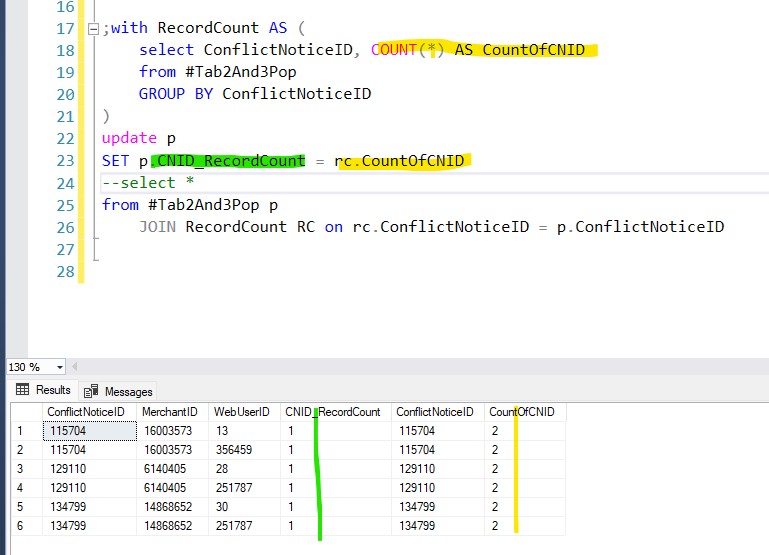Select the CNID_RecordCount column header

(x=335, y=412)
